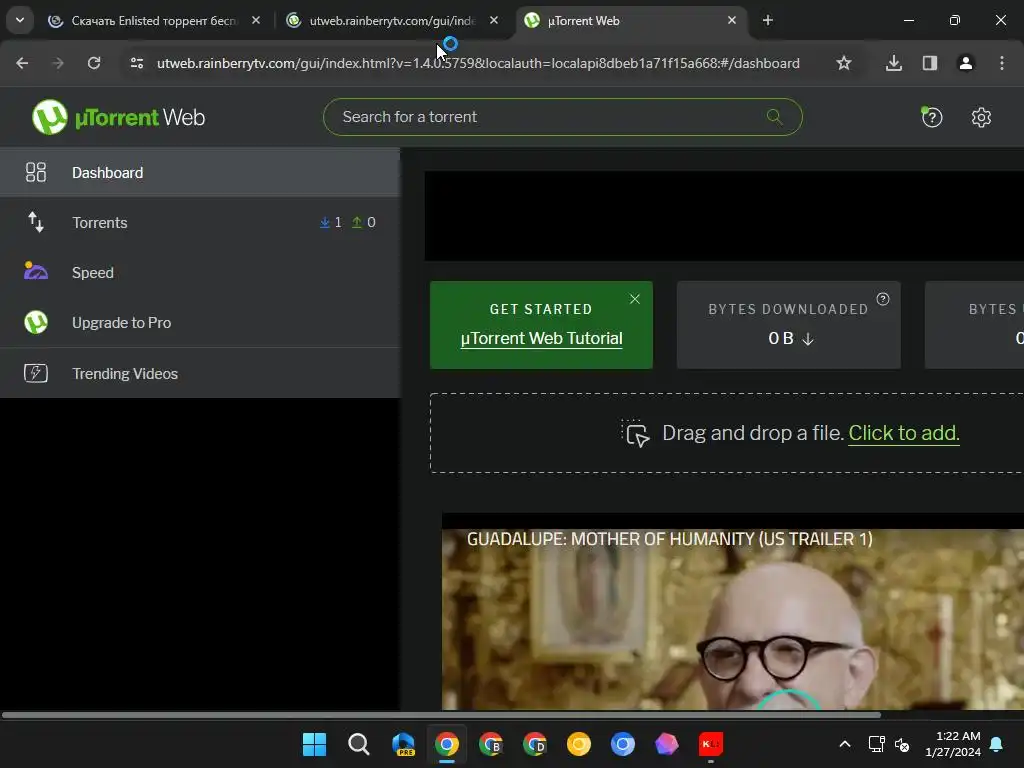
Task: Open the Chrome three-dot menu
Action: [x=1002, y=63]
